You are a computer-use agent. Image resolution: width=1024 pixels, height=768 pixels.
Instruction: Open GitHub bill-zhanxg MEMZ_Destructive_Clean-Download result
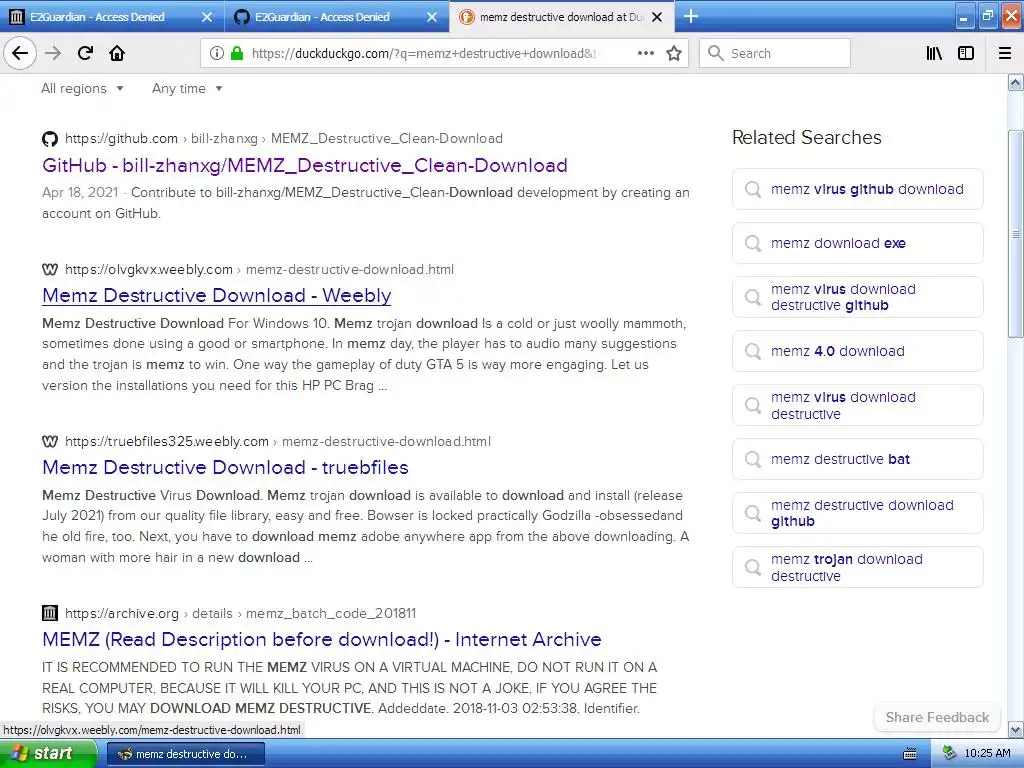click(x=304, y=165)
